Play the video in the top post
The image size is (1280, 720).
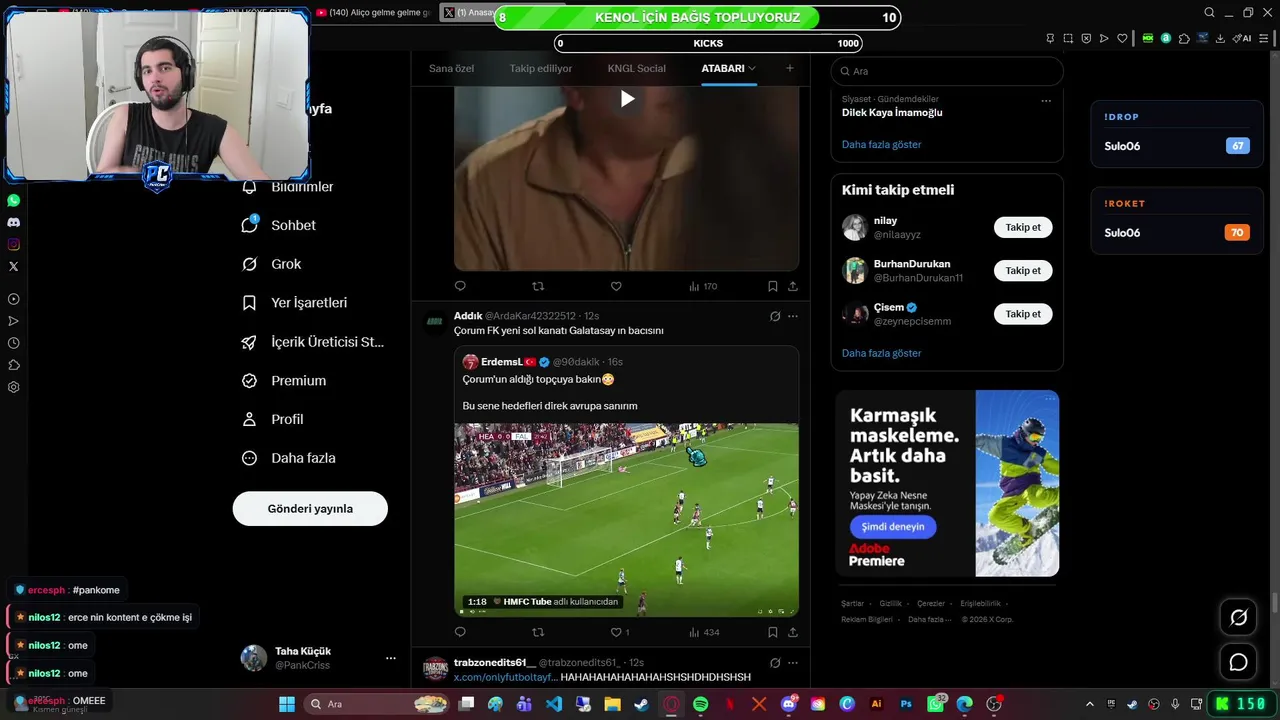coord(627,98)
